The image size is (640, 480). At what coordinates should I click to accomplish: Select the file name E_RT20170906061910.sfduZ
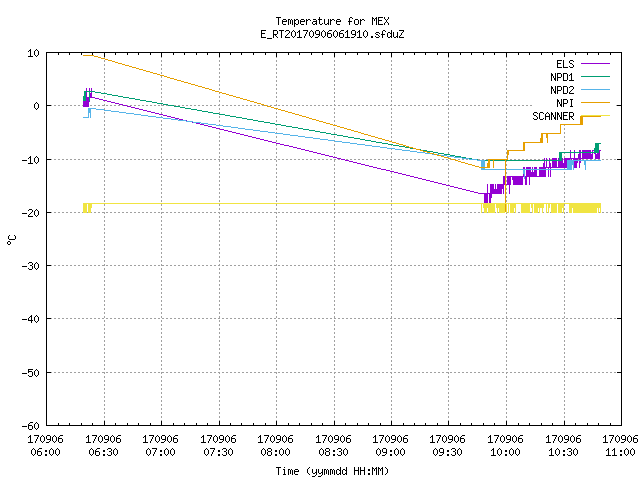332,34
